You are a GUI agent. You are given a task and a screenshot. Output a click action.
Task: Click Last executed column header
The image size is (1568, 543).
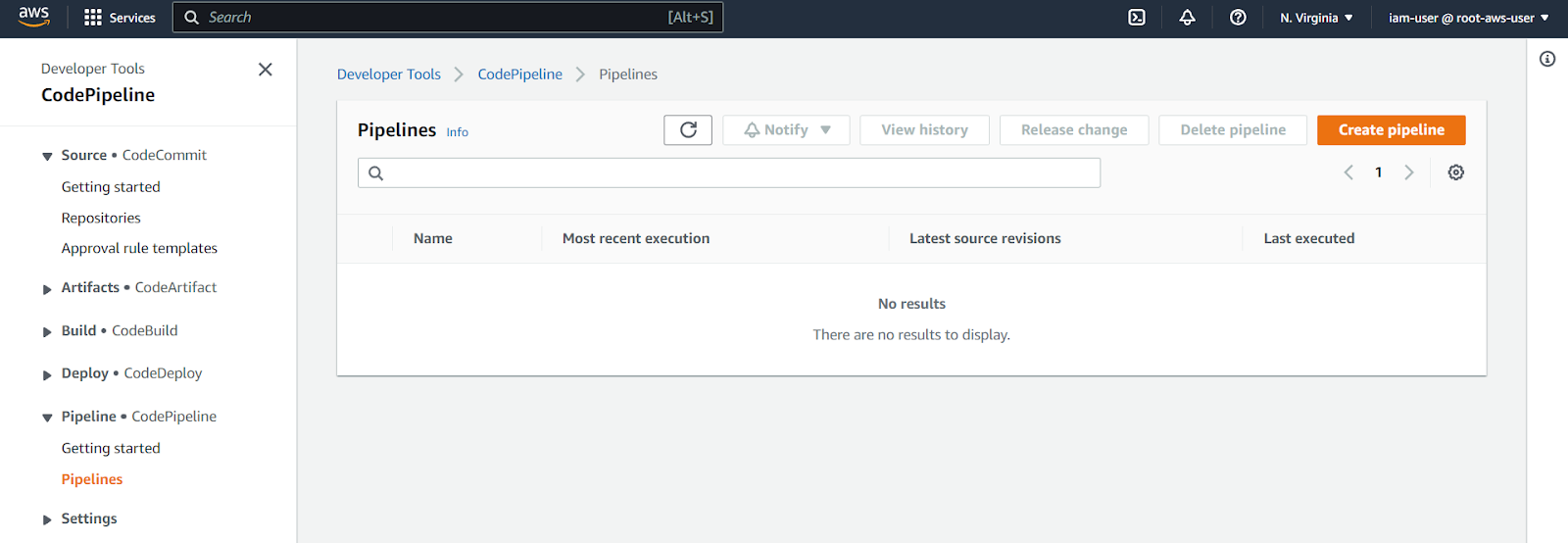click(1309, 238)
